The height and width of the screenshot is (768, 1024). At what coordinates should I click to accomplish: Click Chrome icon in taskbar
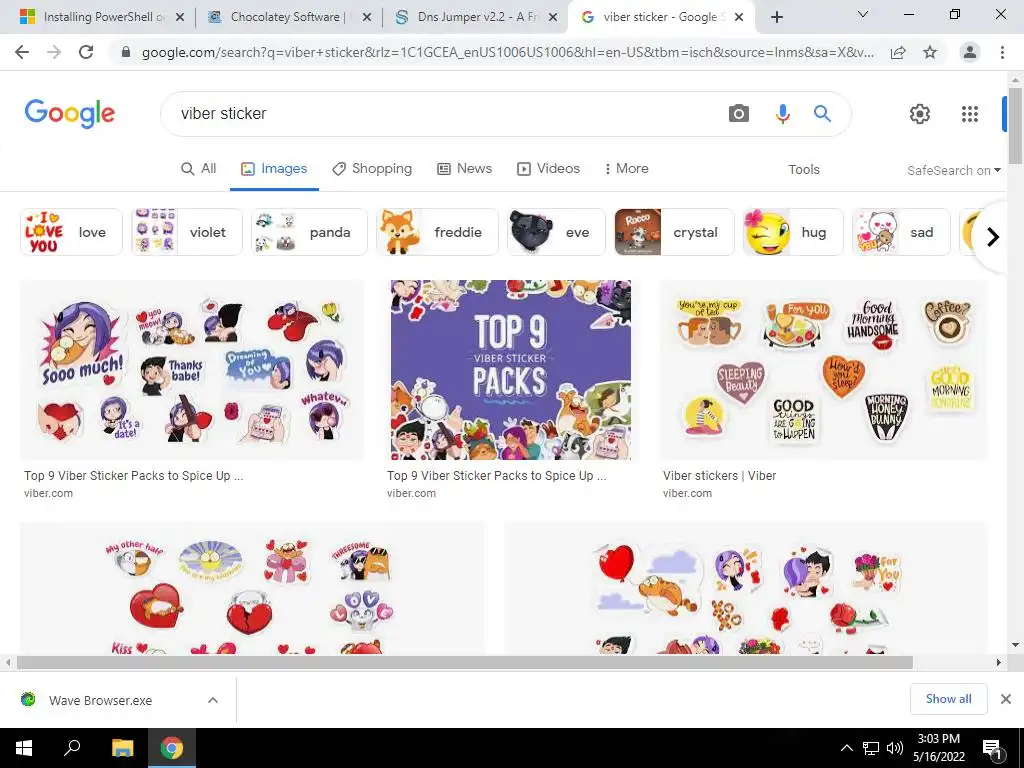pos(172,748)
